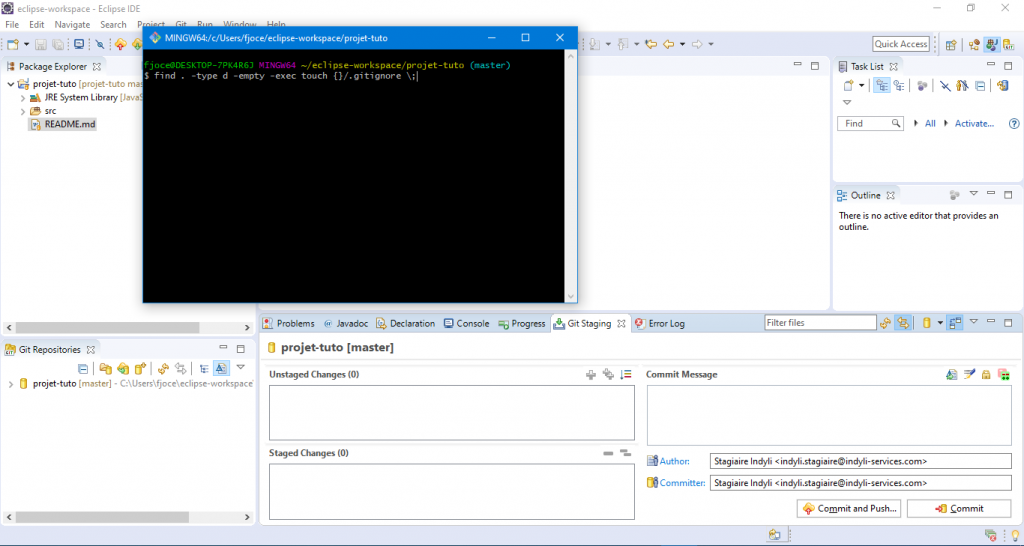Click the New Task icon in Task List
This screenshot has height=546, width=1024.
849,86
